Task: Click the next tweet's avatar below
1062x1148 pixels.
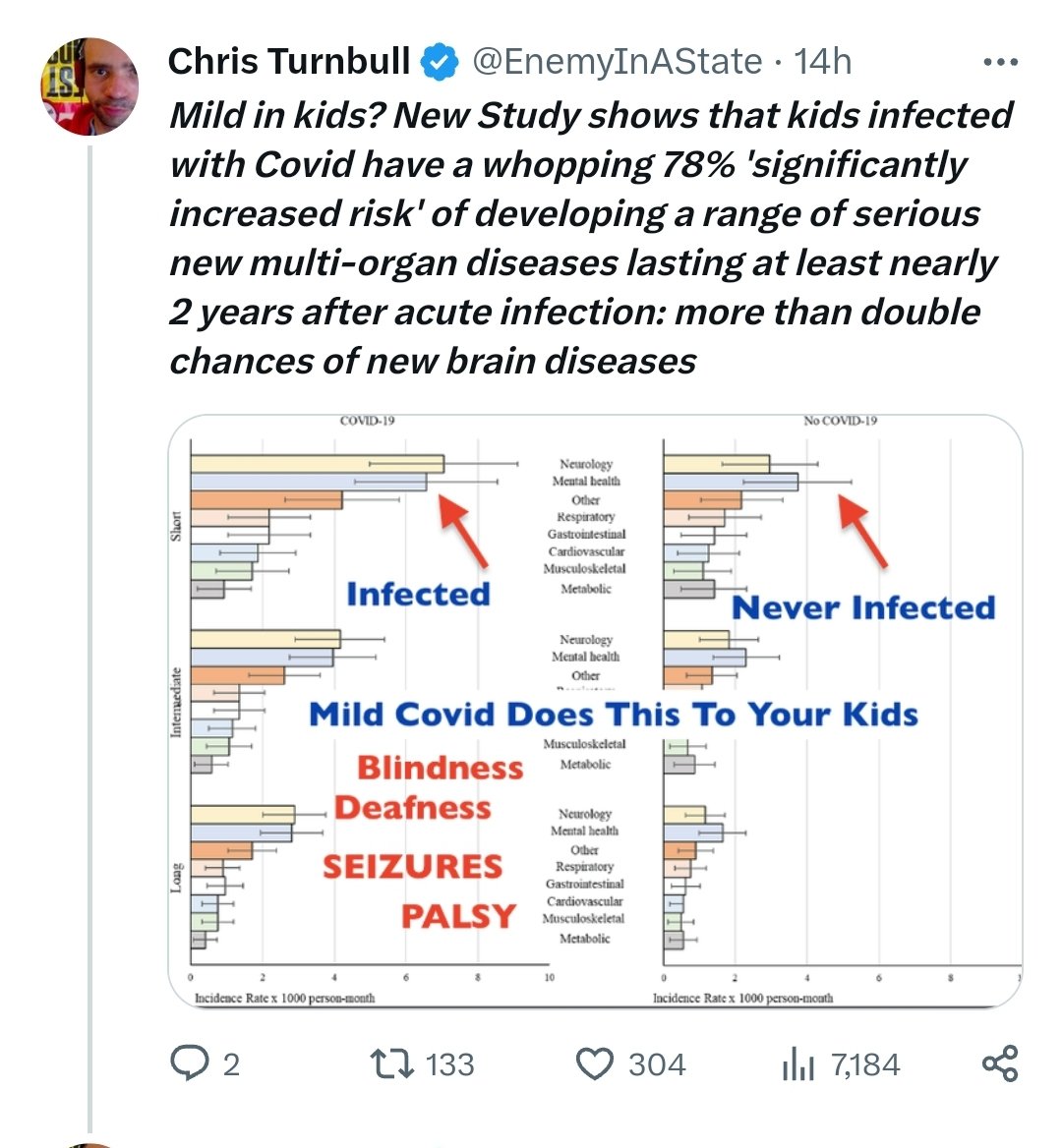Action: coord(89,1144)
